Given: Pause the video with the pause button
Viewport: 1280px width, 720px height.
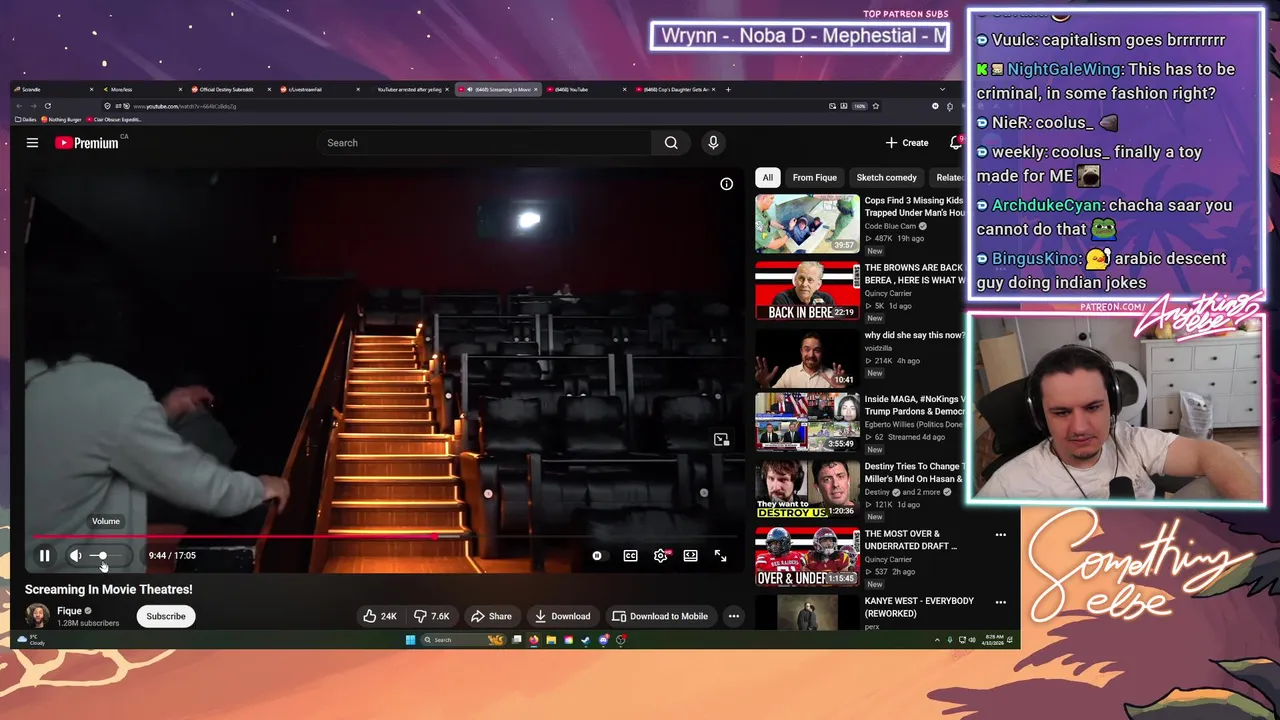Looking at the screenshot, I should 44,556.
